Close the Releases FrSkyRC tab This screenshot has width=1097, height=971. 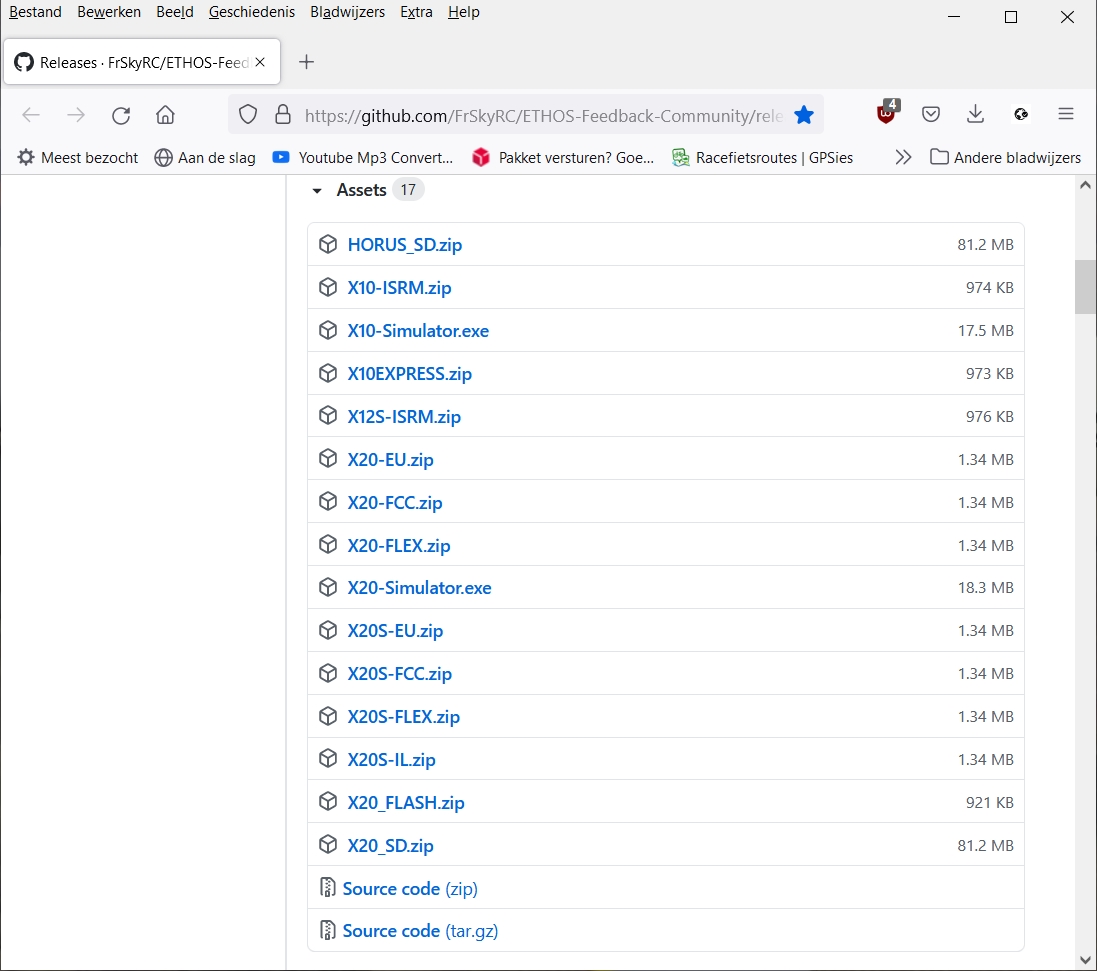pyautogui.click(x=260, y=62)
